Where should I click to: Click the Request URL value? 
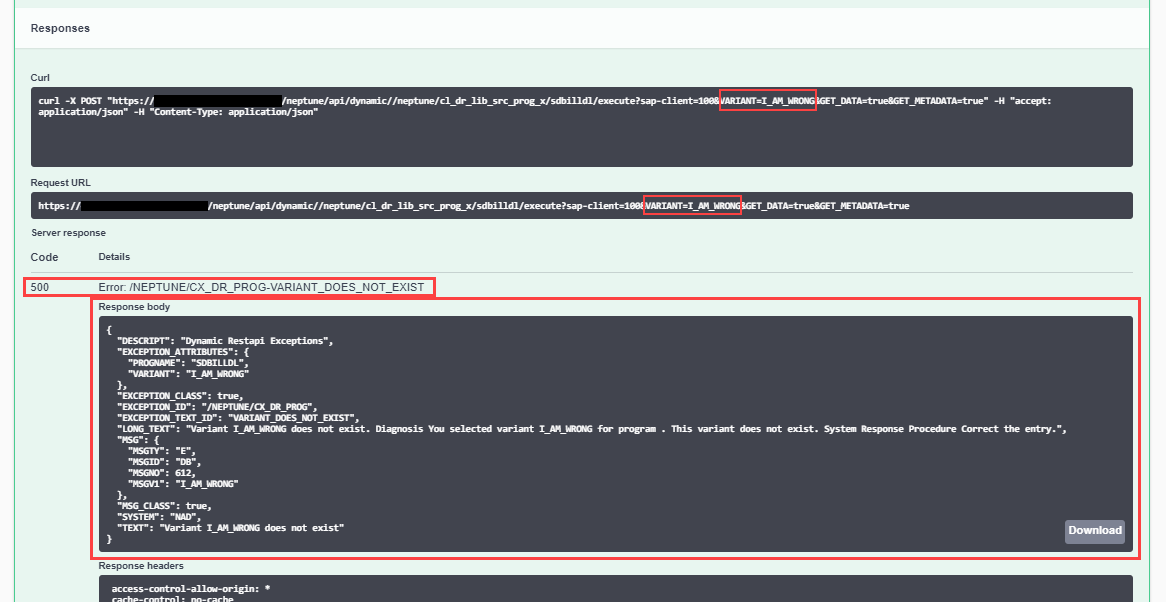point(400,205)
